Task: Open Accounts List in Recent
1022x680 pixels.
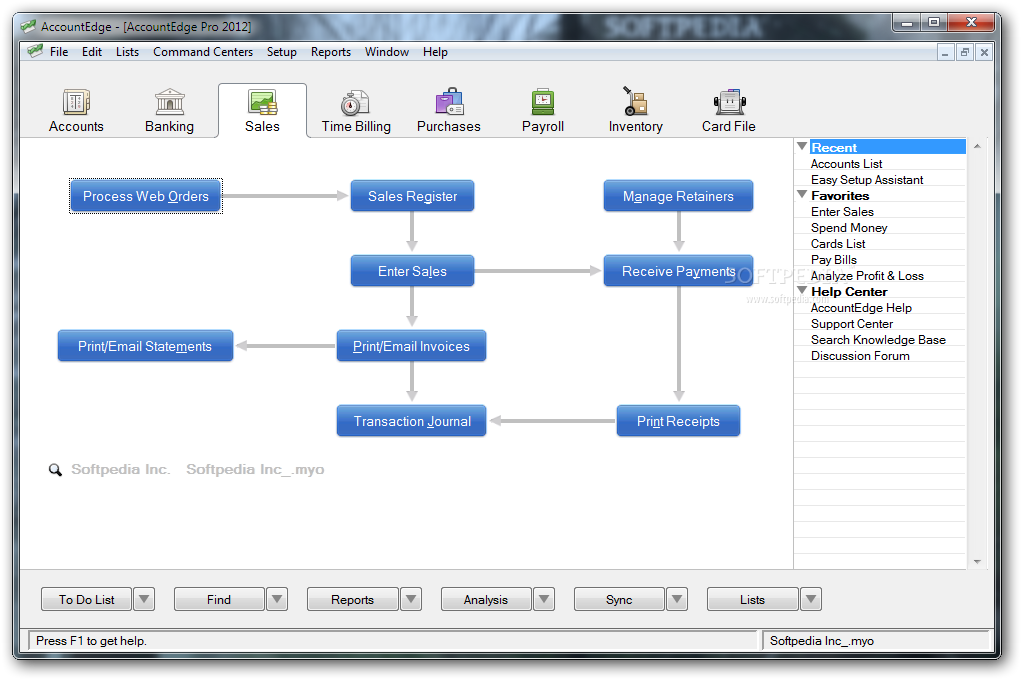Action: click(x=846, y=164)
